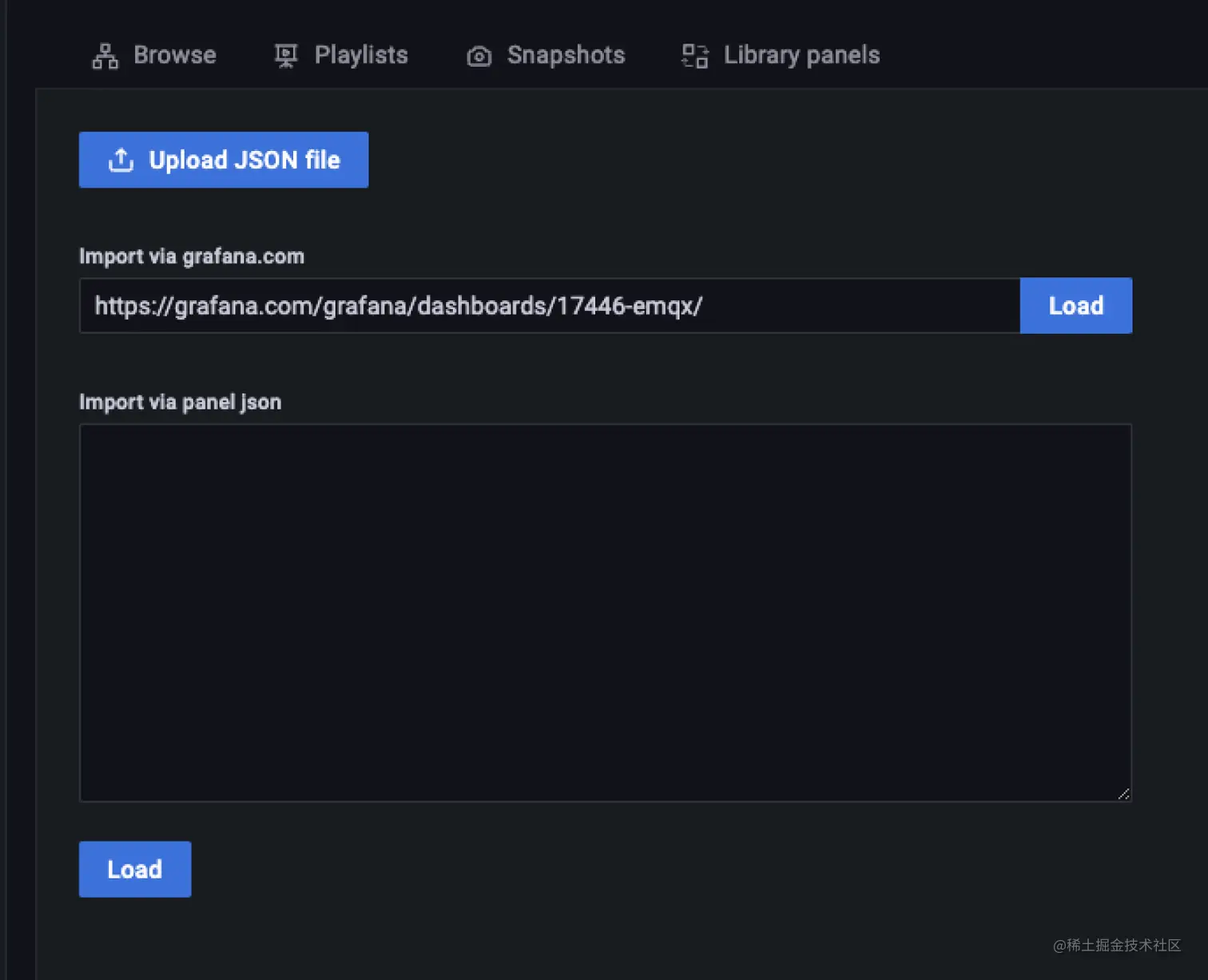Click the Upload JSON file button
Image resolution: width=1208 pixels, height=980 pixels.
224,160
